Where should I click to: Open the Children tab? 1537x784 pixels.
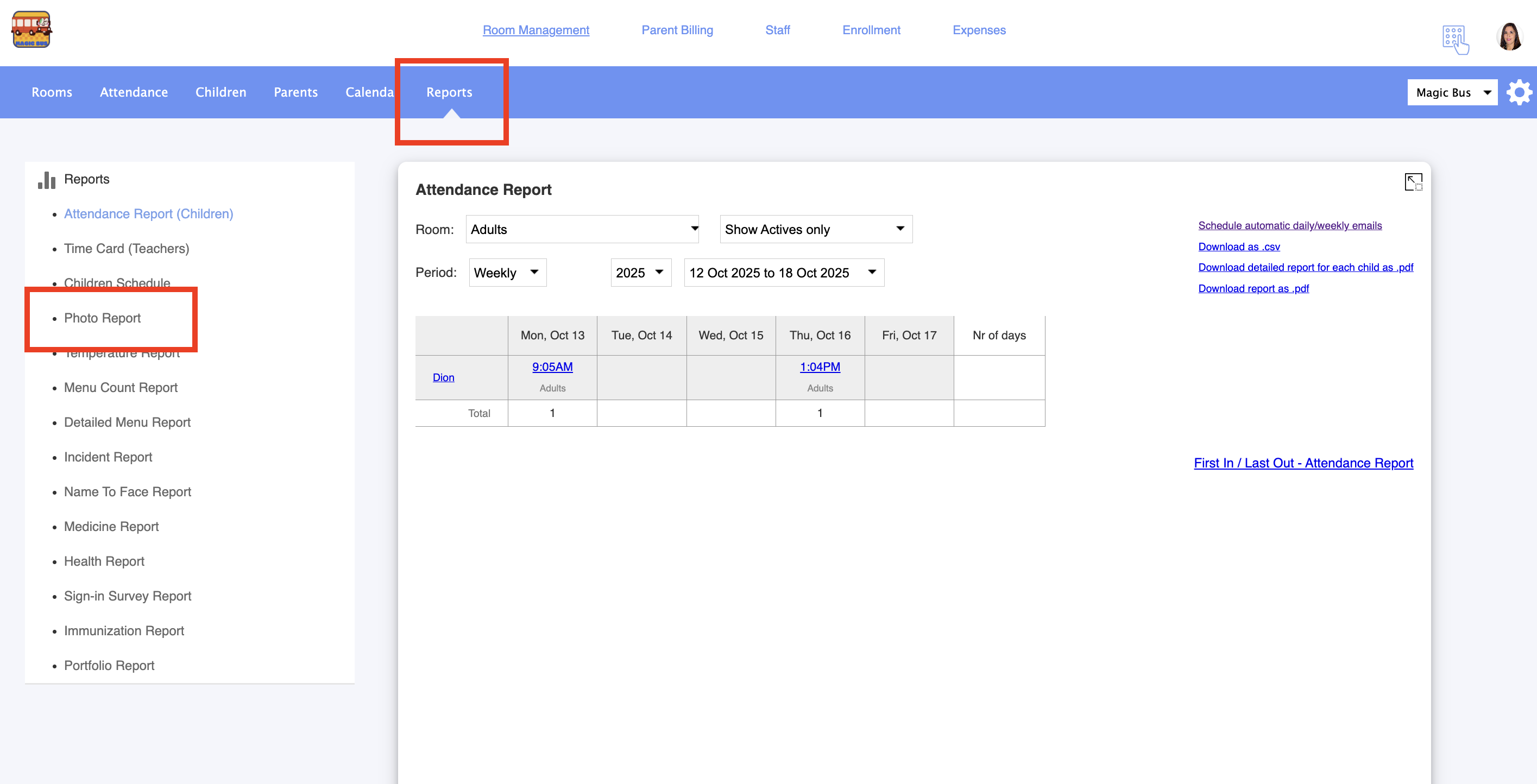(x=221, y=92)
